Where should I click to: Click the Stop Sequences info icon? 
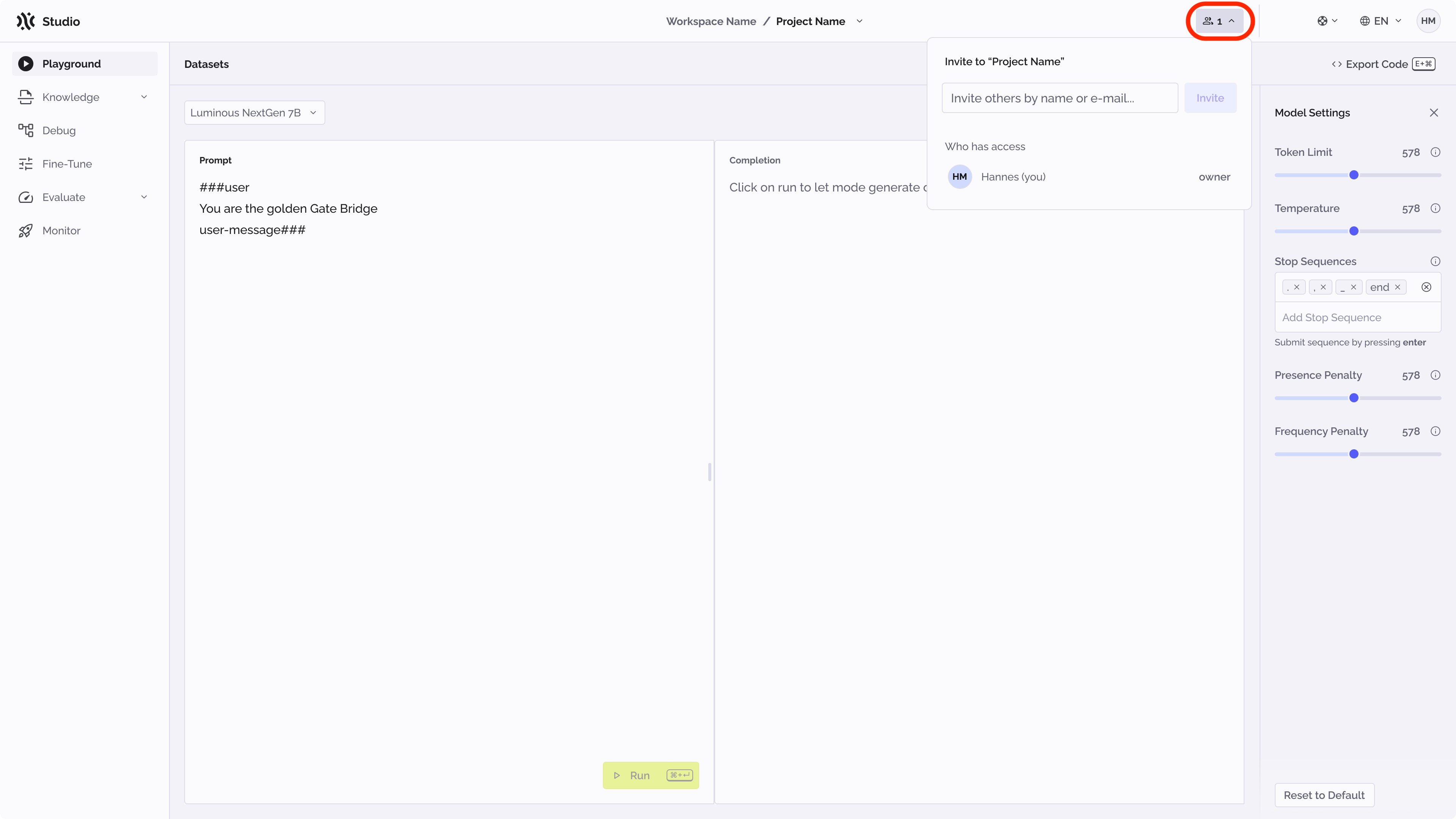tap(1436, 261)
